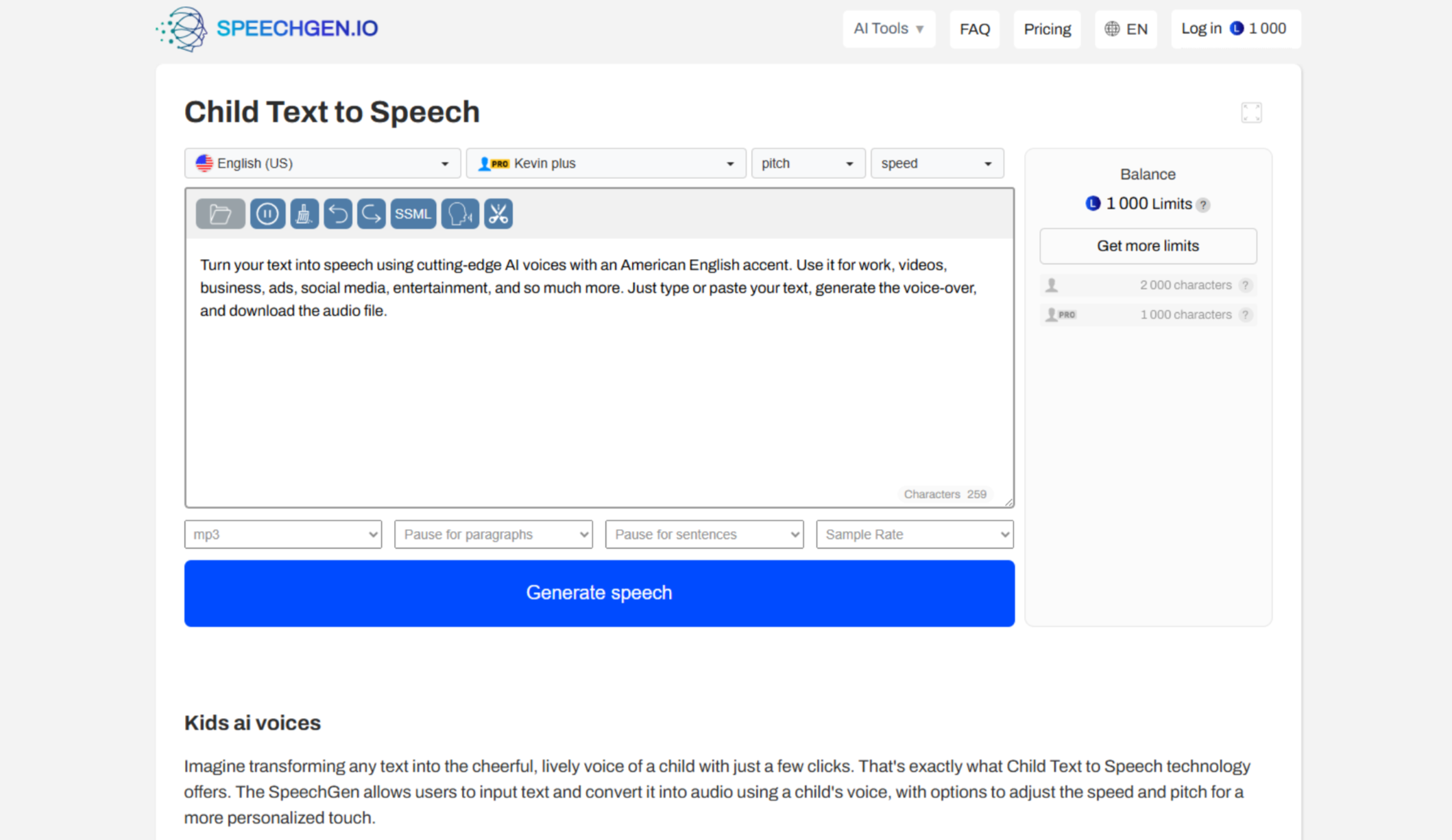Image resolution: width=1452 pixels, height=840 pixels.
Task: Generate speech from the entered text
Action: [x=598, y=593]
